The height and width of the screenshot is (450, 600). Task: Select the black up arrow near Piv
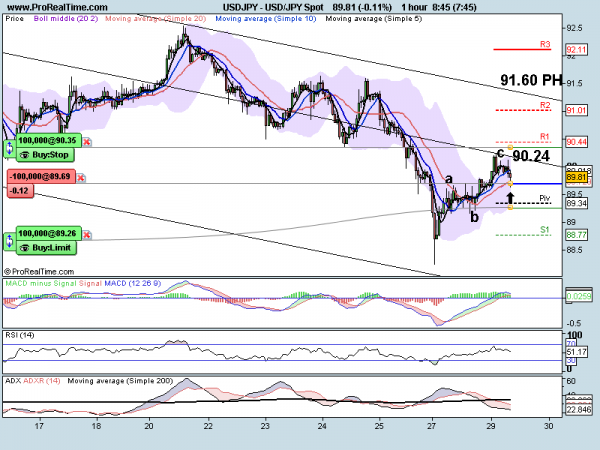click(509, 198)
